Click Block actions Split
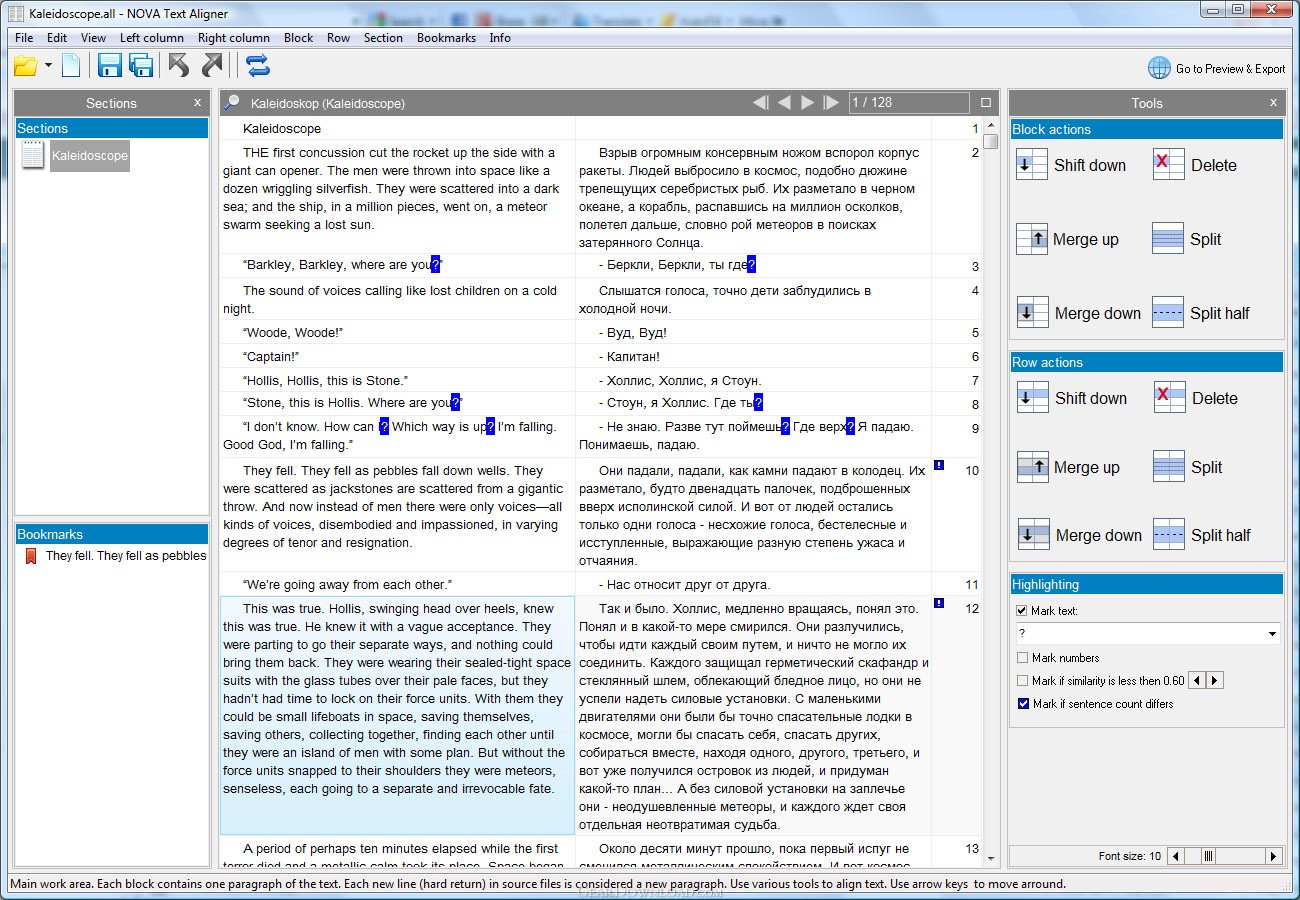Viewport: 1300px width, 900px height. (1187, 239)
